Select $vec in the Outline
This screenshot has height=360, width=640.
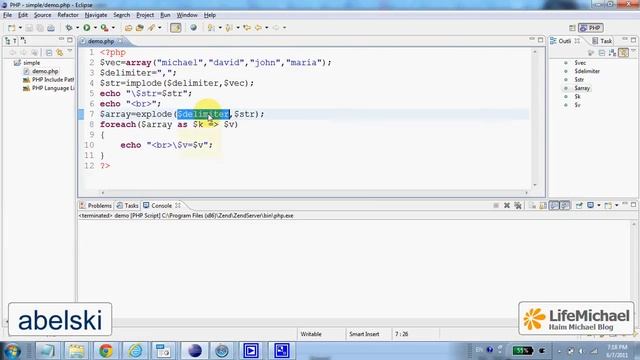point(580,63)
